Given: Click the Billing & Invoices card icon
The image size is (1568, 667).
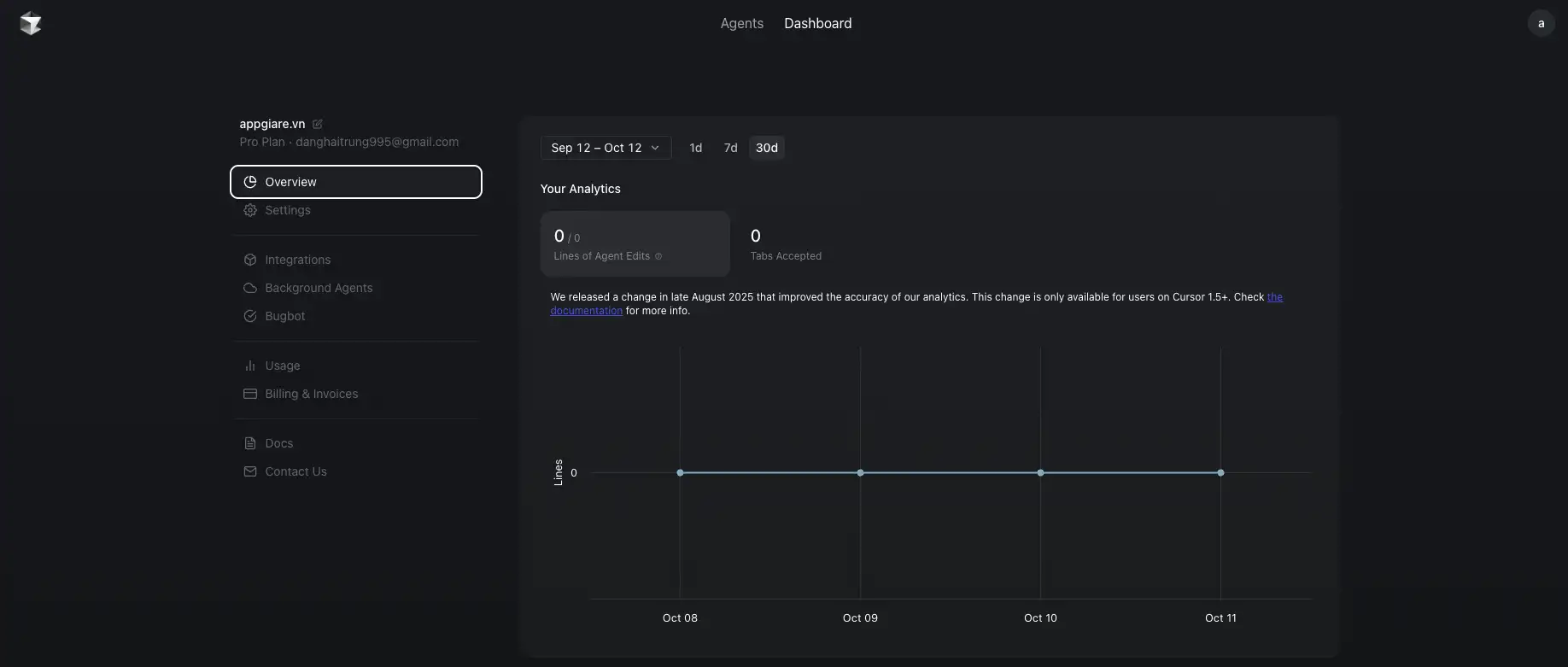Looking at the screenshot, I should [250, 394].
